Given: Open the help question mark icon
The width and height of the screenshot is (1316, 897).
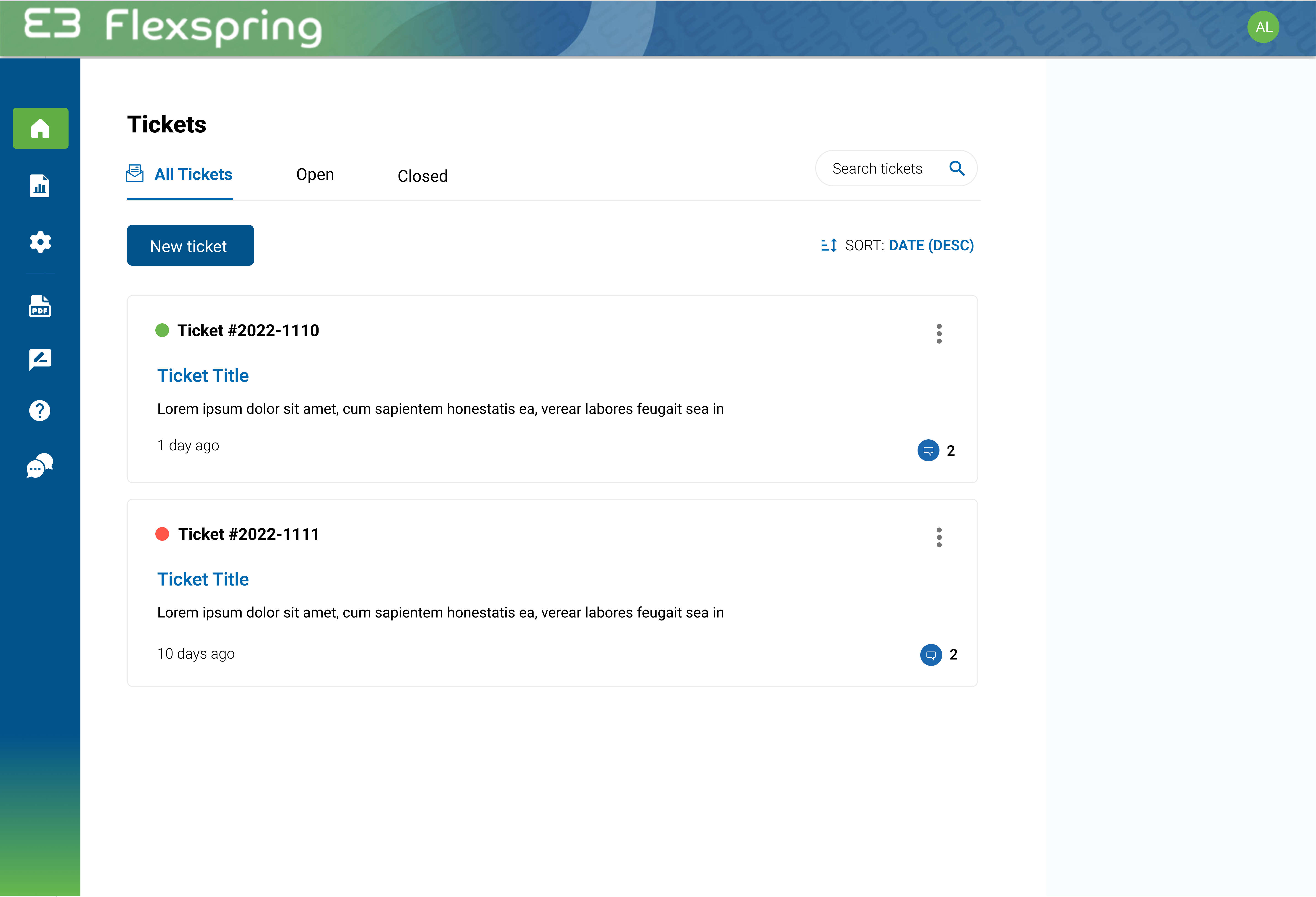Looking at the screenshot, I should point(40,410).
